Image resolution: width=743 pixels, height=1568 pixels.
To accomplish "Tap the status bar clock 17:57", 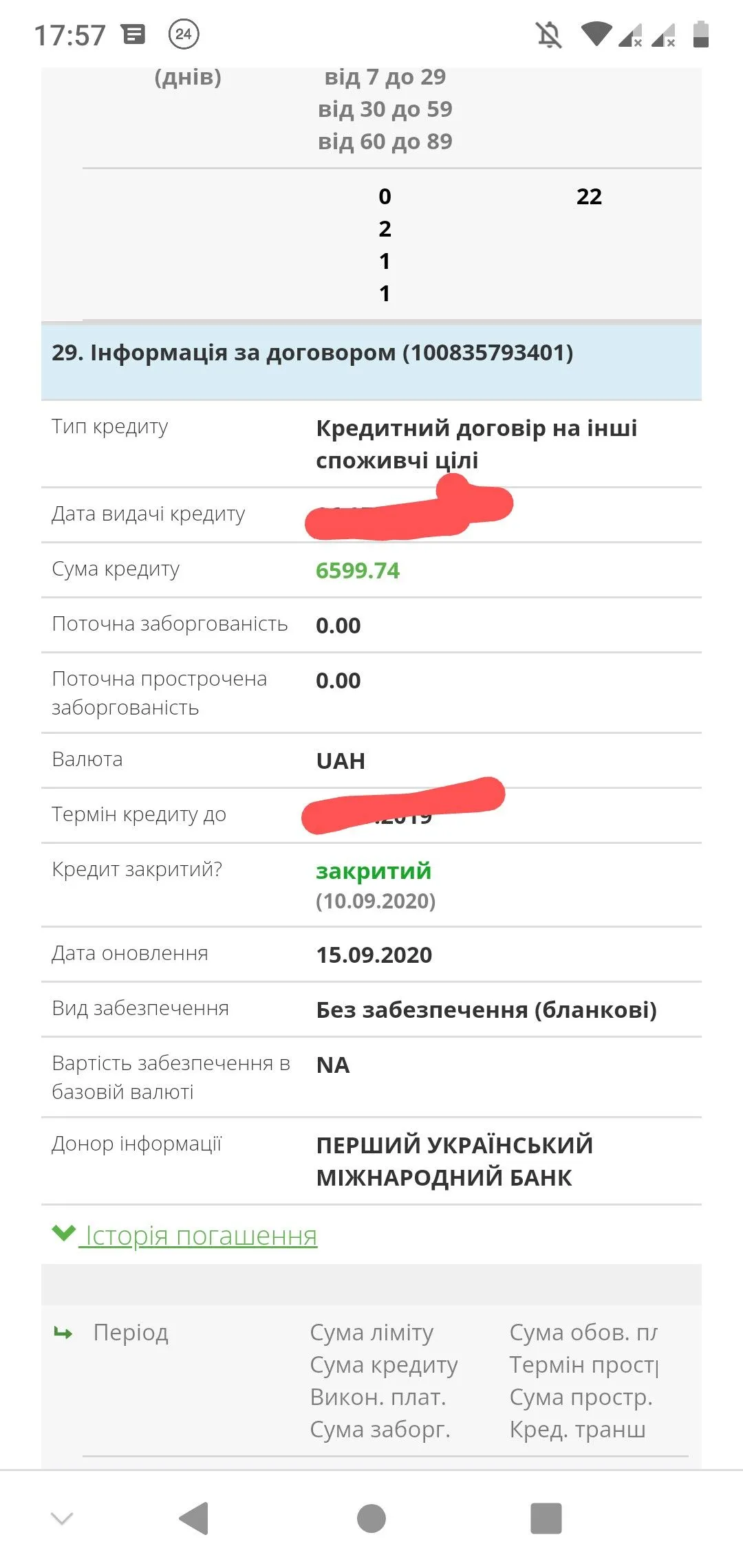I will pos(70,35).
